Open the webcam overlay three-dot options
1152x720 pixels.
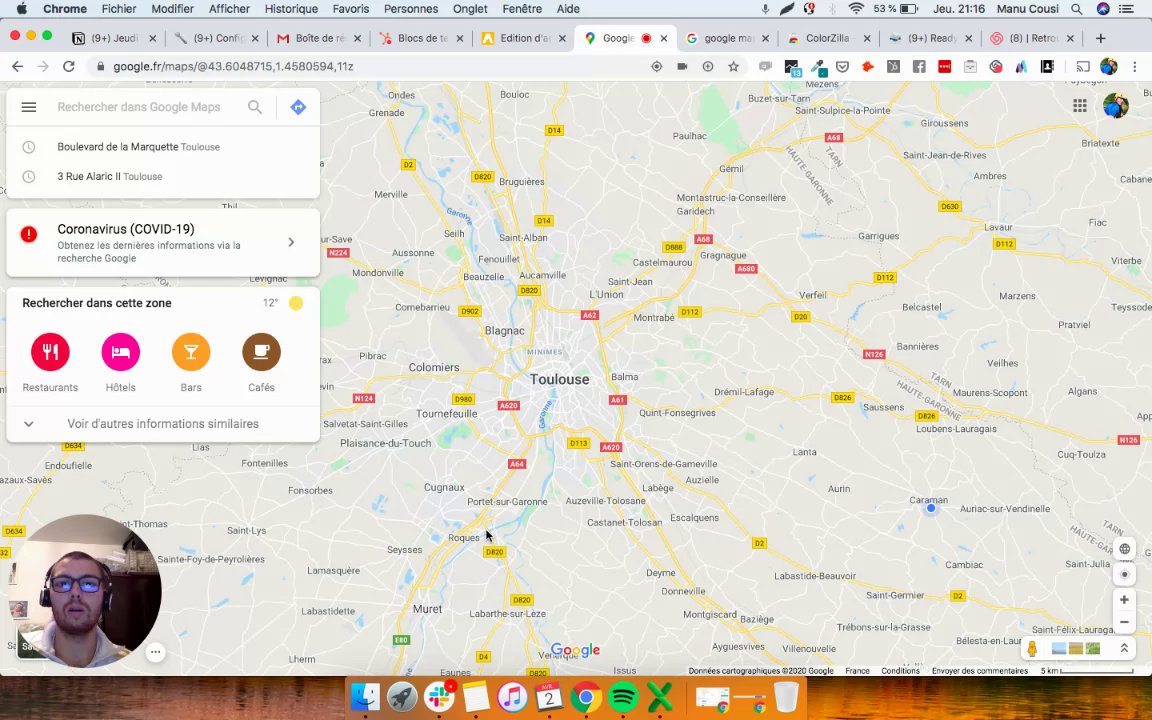click(155, 652)
